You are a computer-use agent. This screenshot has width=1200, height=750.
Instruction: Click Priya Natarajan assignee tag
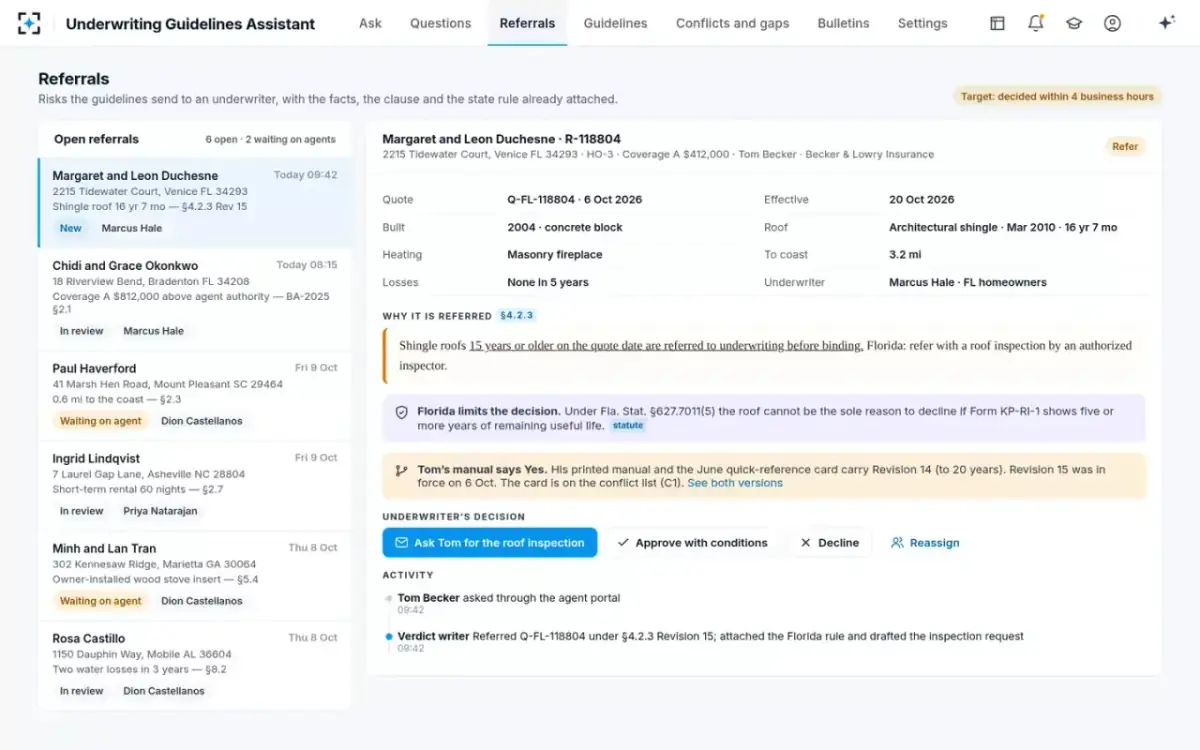[160, 511]
